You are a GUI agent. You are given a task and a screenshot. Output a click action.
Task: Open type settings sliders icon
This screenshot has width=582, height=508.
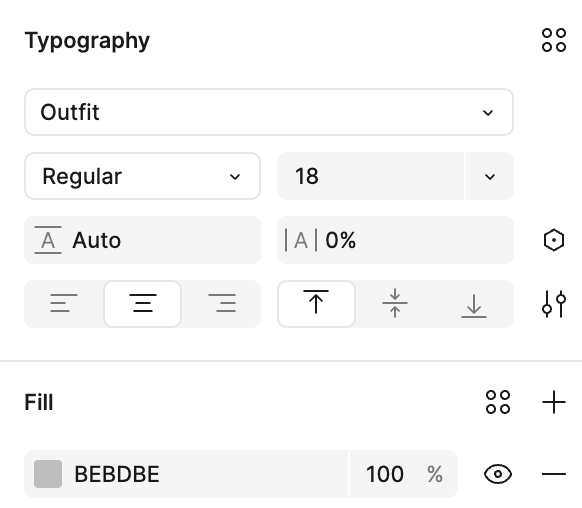click(x=554, y=304)
